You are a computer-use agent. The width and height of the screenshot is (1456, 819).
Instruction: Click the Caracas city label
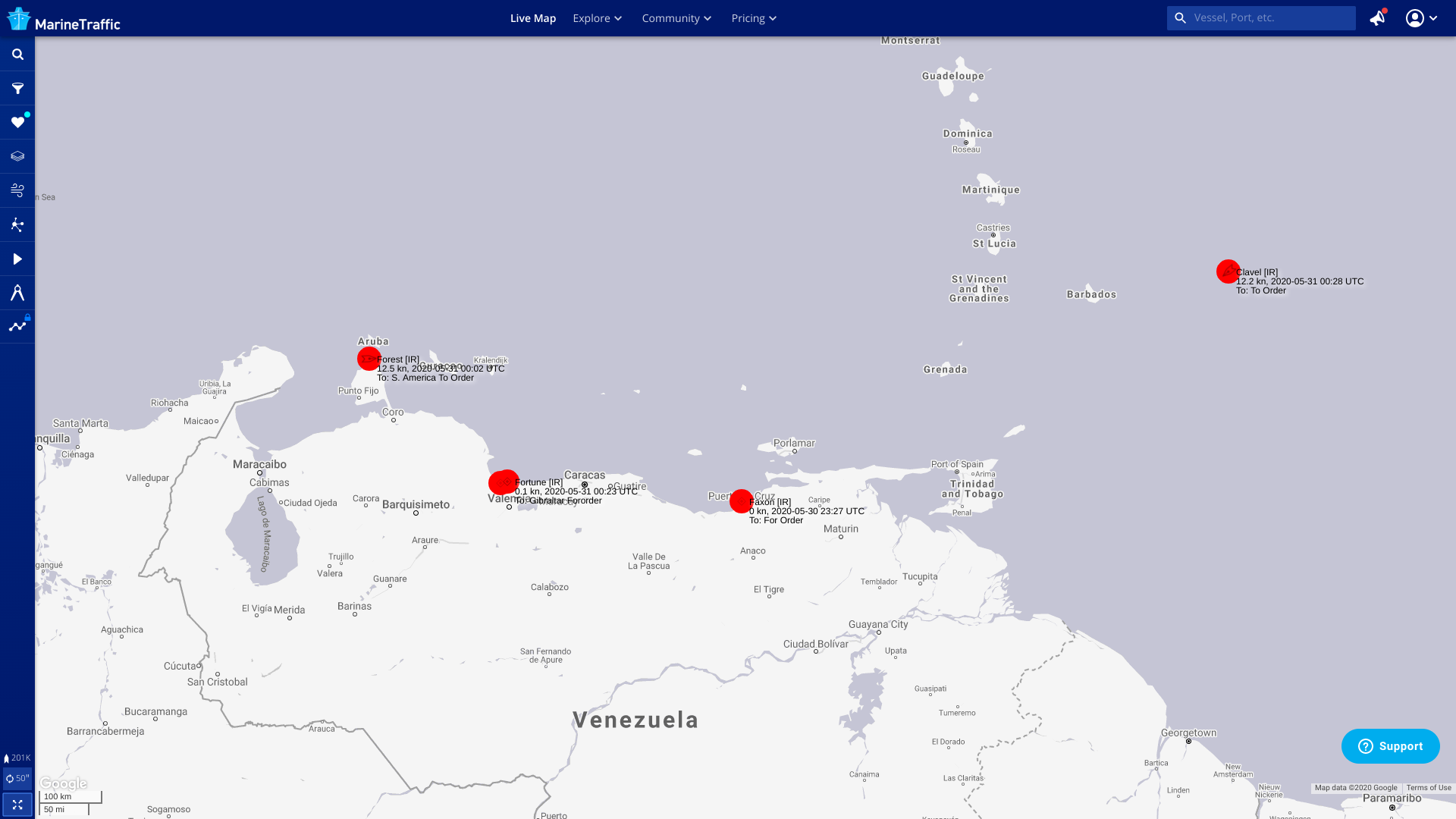[x=585, y=475]
